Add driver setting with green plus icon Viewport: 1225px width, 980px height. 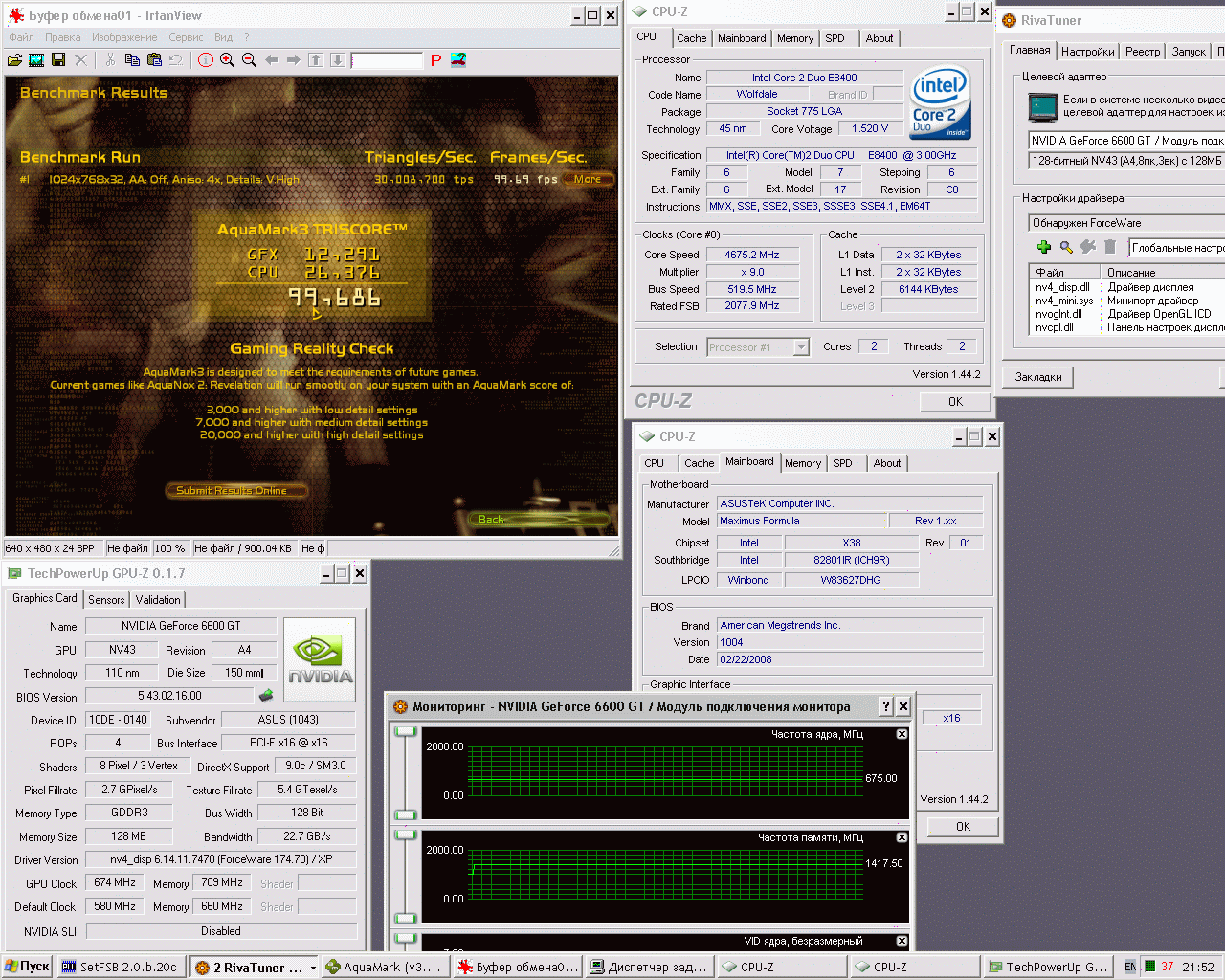pos(1044,247)
